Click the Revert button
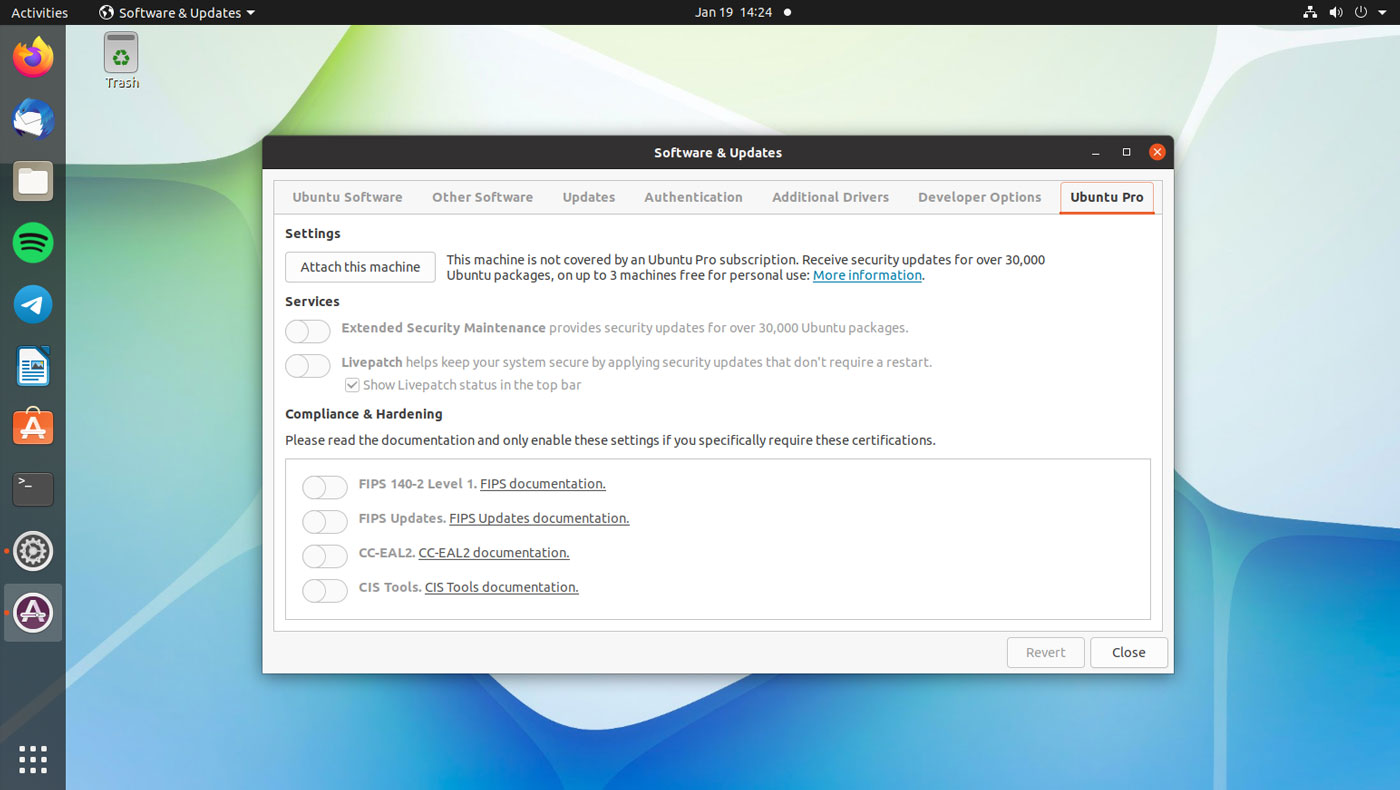 [x=1045, y=652]
